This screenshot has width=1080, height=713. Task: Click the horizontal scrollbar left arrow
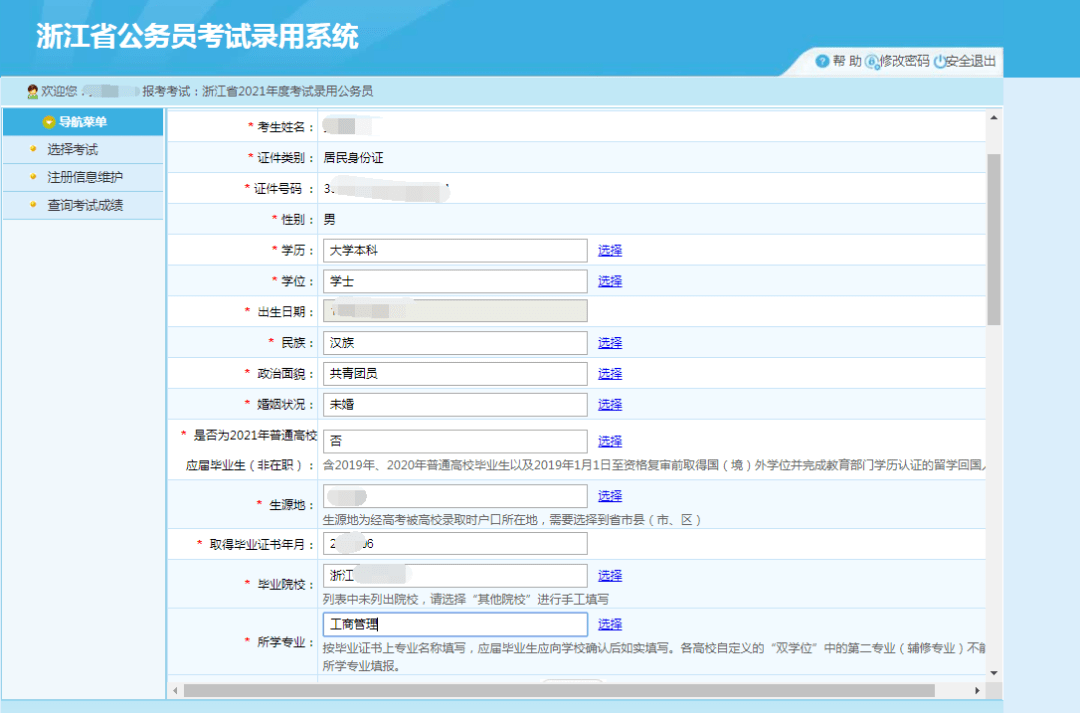tap(175, 690)
